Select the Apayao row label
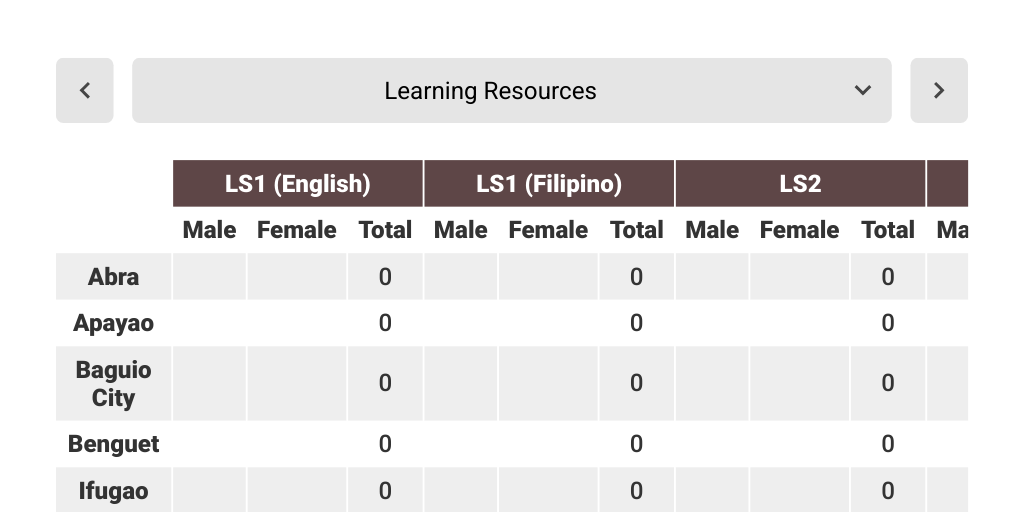This screenshot has height=512, width=1024. tap(114, 323)
